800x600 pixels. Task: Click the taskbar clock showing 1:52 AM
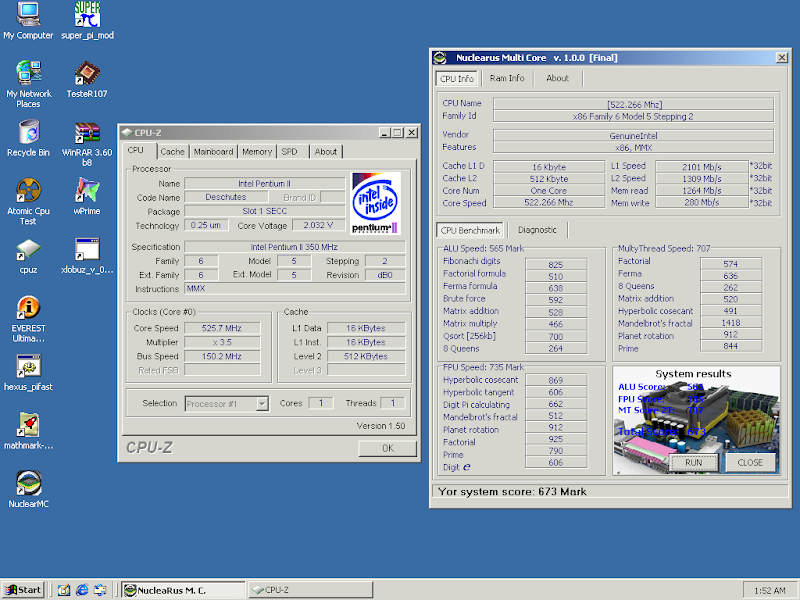click(x=770, y=590)
